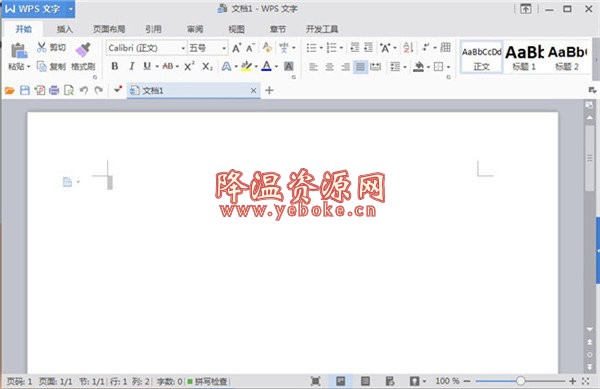Expand the highlight color dropdown arrow
600x389 pixels.
[256, 67]
